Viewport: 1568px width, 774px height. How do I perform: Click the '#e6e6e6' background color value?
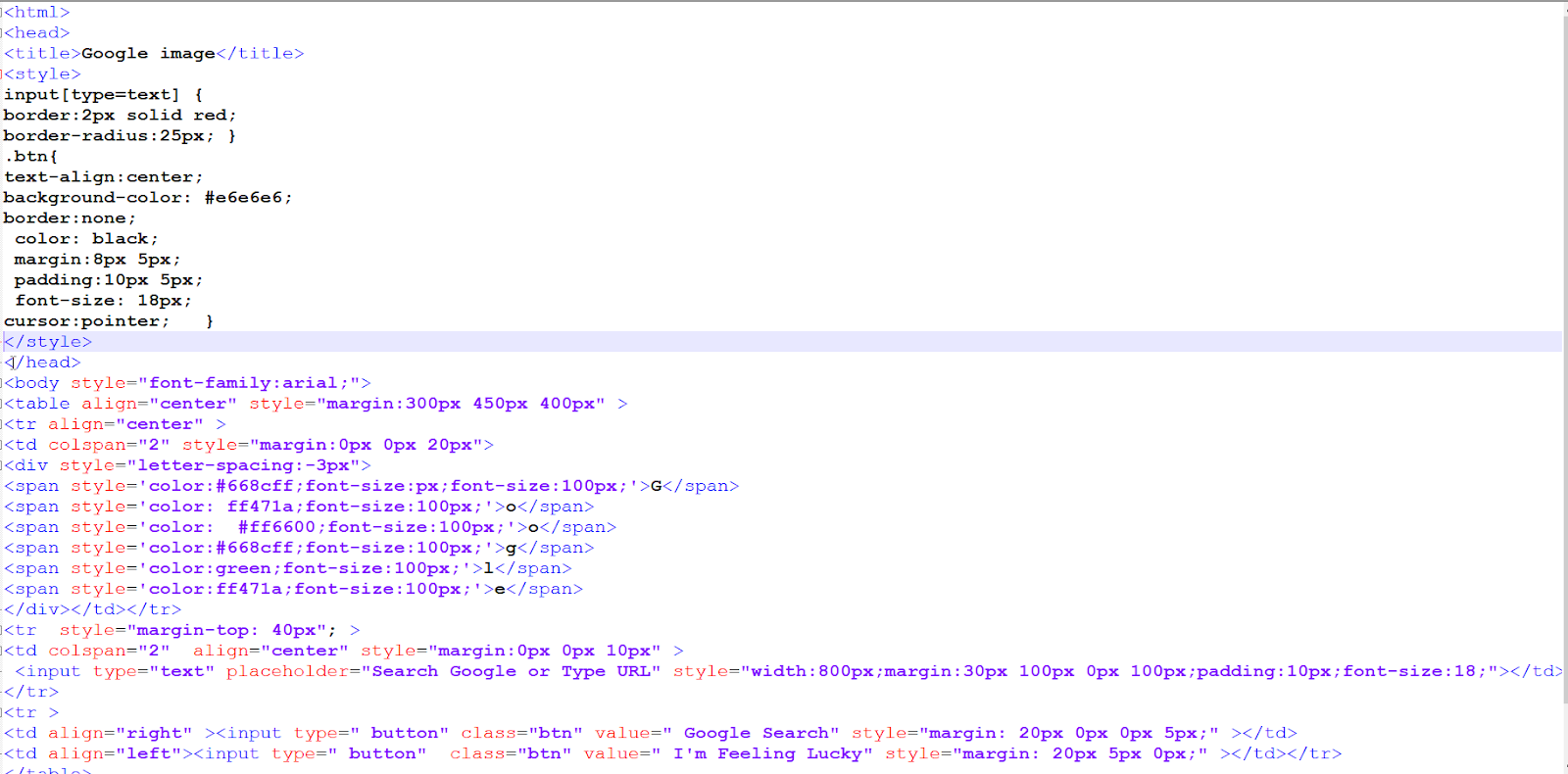click(x=244, y=197)
